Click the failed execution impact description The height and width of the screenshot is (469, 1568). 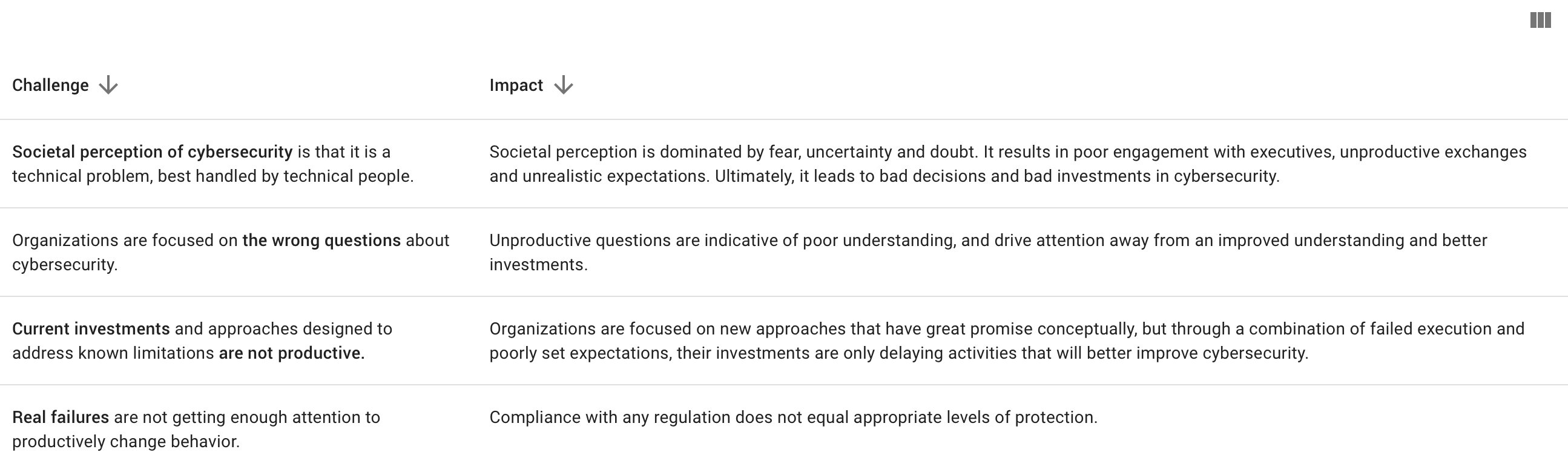pyautogui.click(x=1007, y=341)
